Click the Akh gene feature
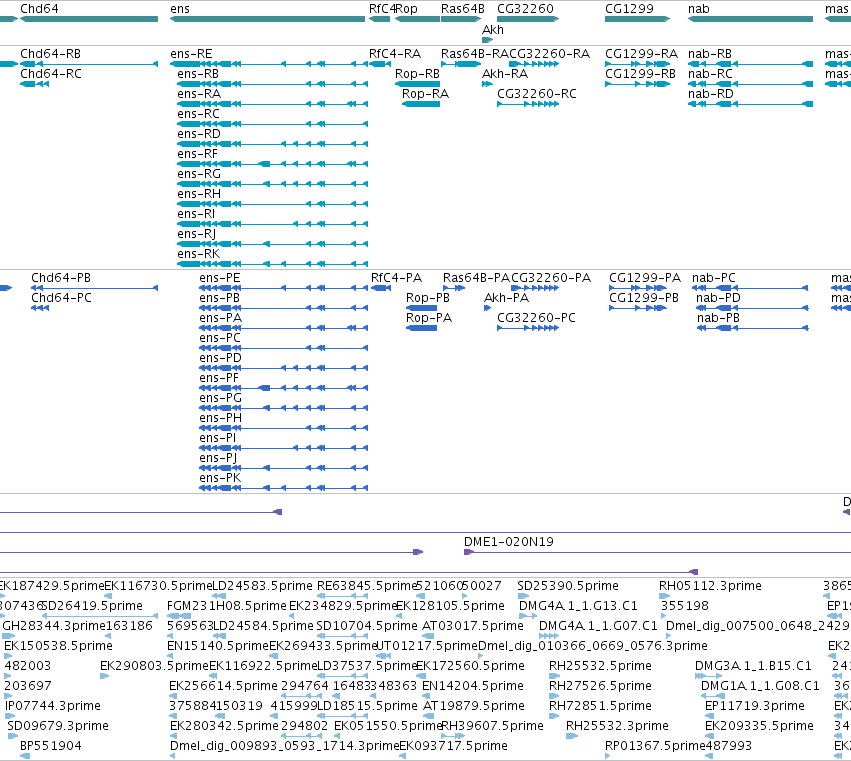 [487, 40]
